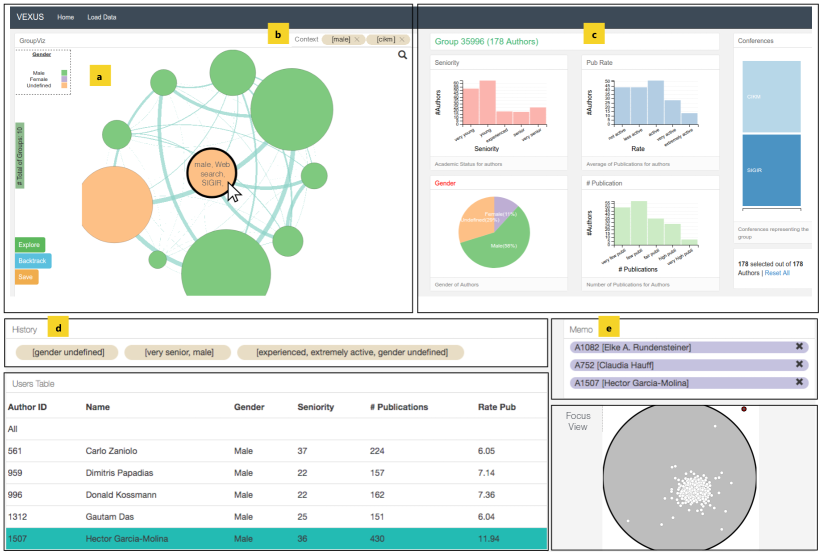
Task: Click the orange Save button
Action: point(26,277)
